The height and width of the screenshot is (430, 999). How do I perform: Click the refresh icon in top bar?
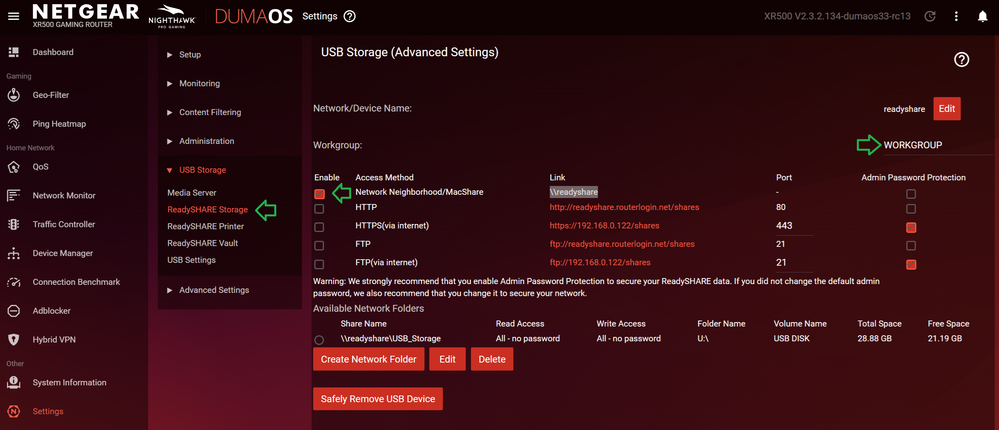[x=930, y=17]
